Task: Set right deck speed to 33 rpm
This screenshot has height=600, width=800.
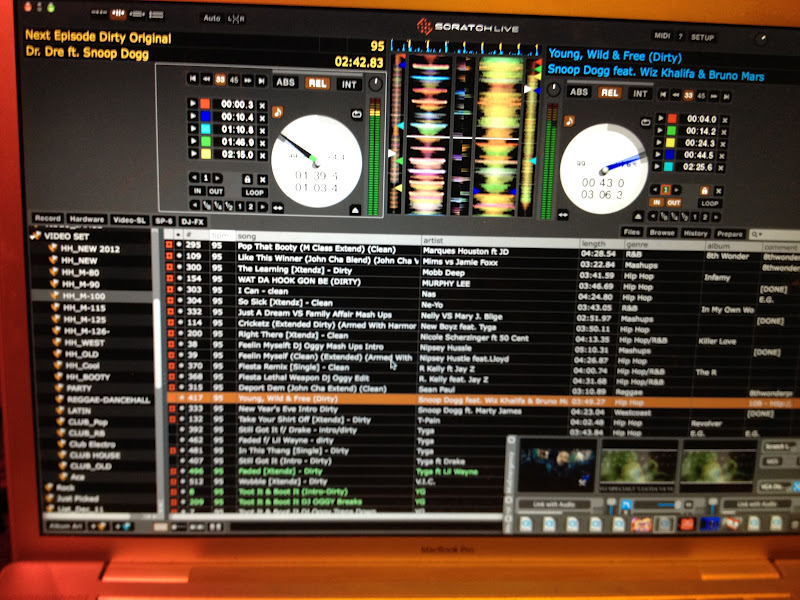Action: click(688, 95)
